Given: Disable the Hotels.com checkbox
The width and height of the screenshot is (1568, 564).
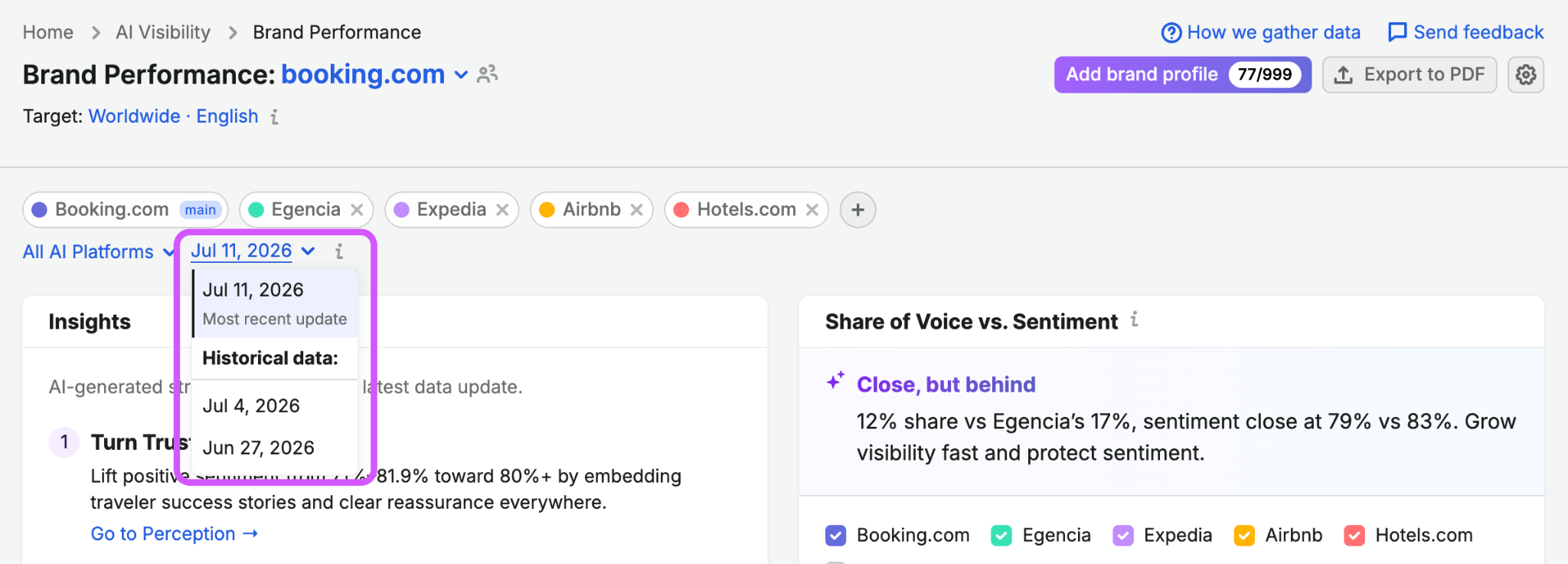Looking at the screenshot, I should [x=1354, y=536].
